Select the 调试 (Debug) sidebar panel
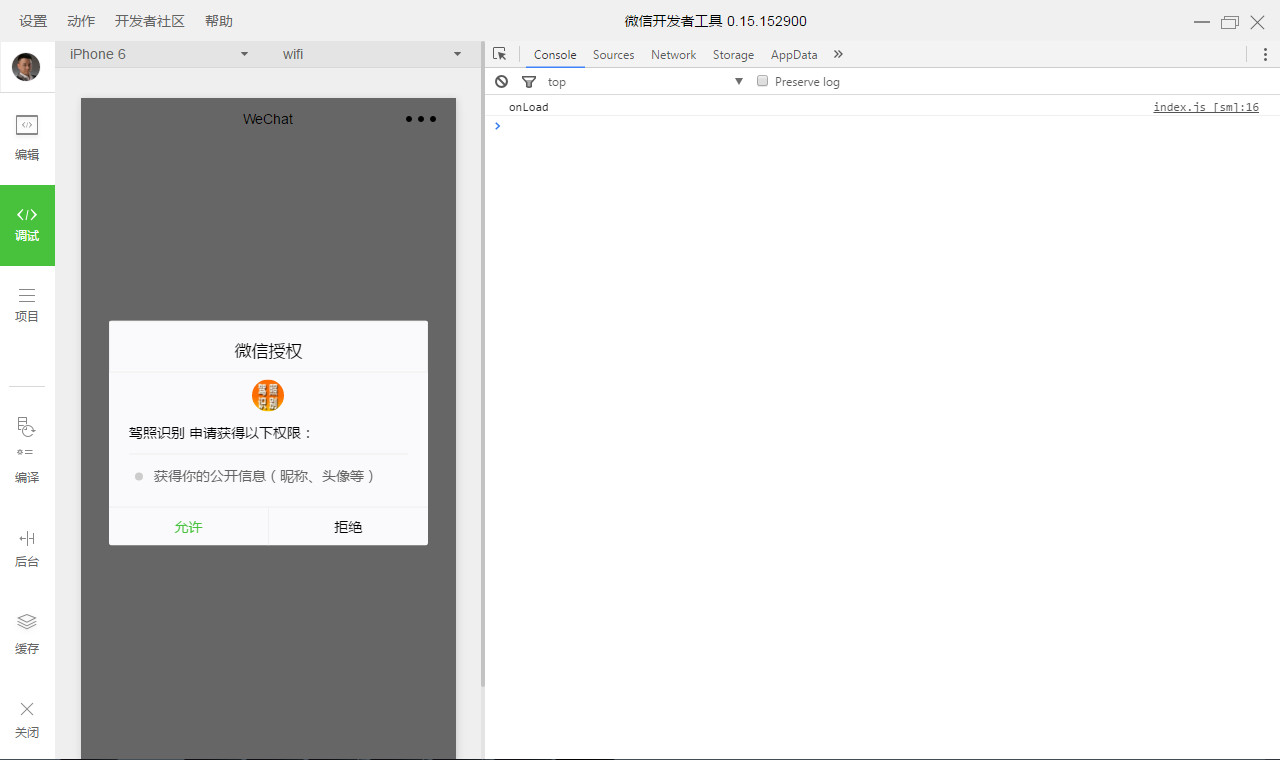The image size is (1280, 760). click(27, 225)
